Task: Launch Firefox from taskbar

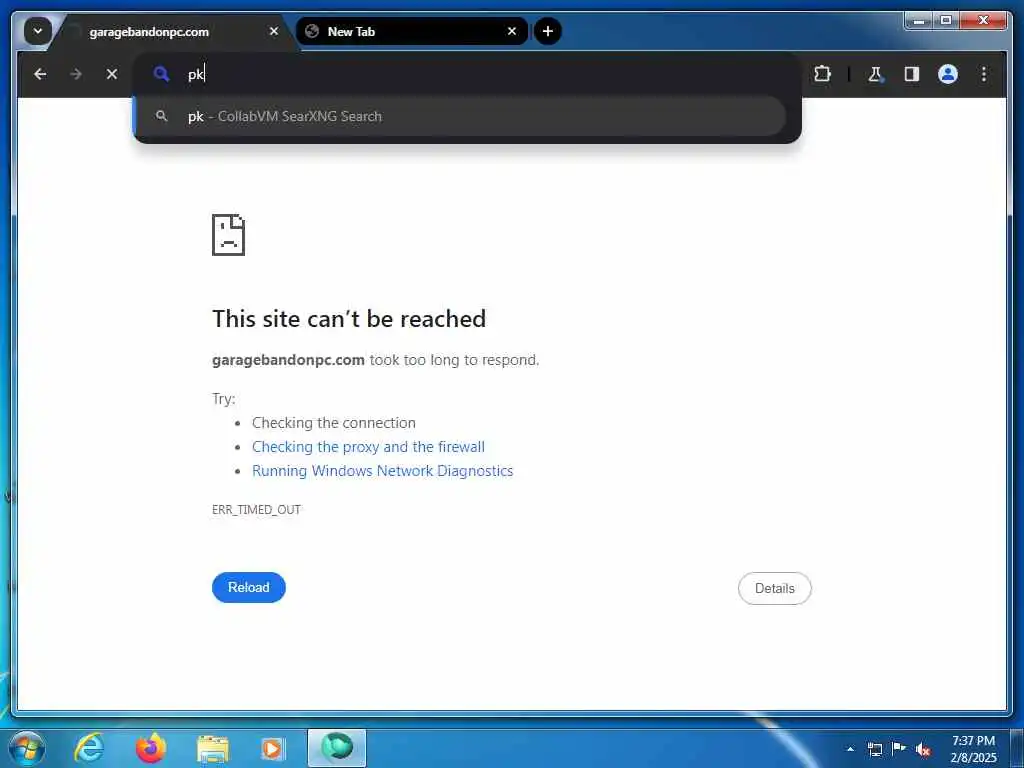Action: 151,748
